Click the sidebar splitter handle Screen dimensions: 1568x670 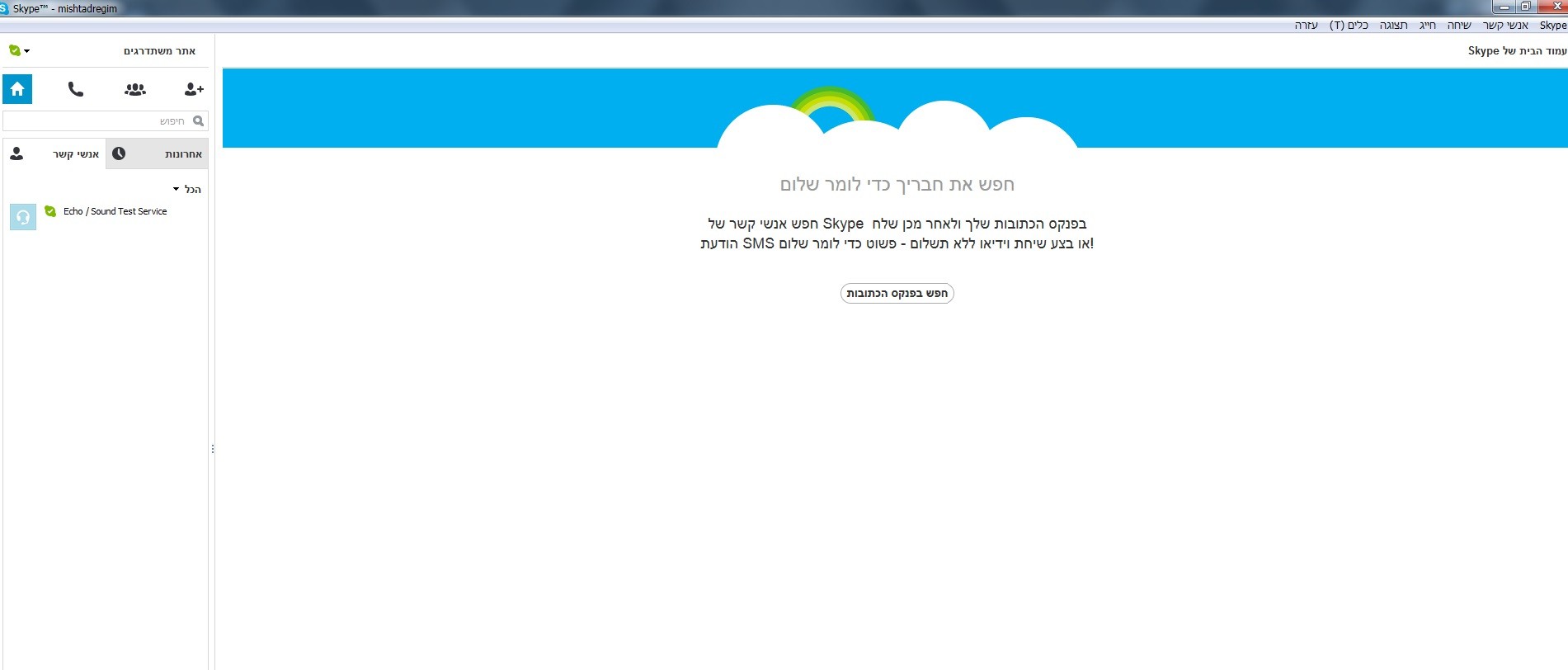(x=213, y=449)
